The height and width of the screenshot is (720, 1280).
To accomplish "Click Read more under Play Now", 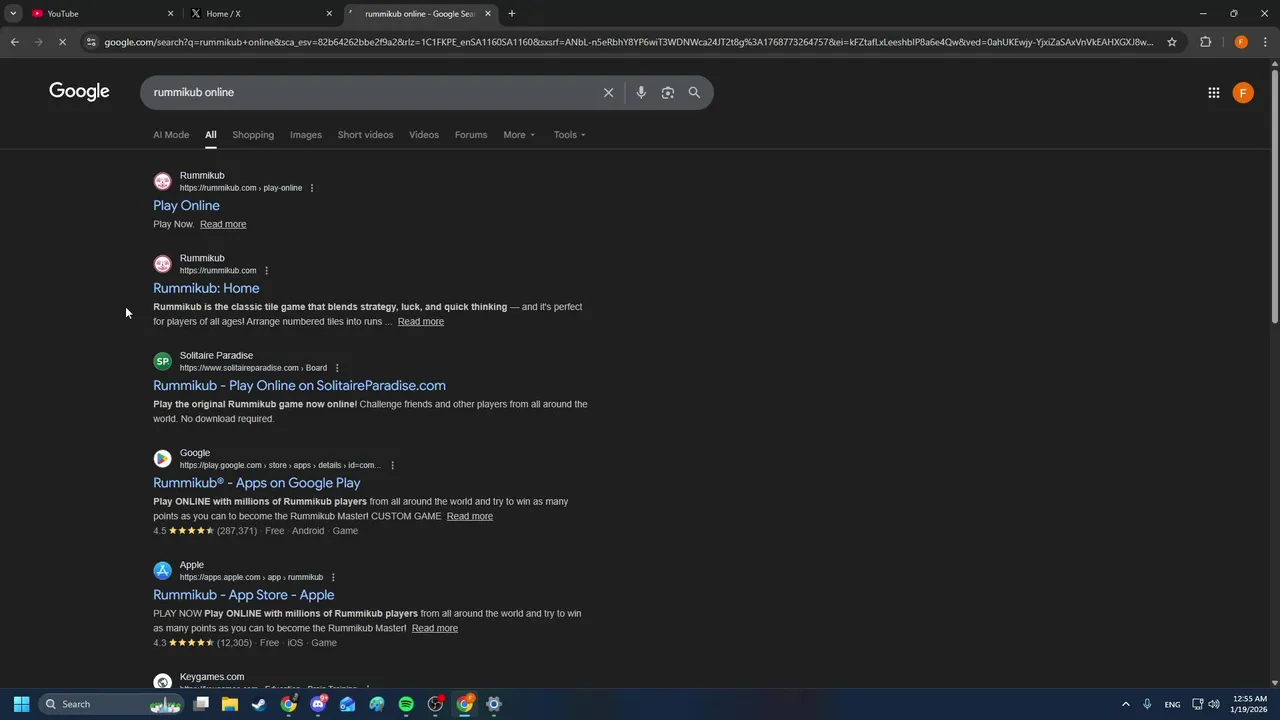I will (x=223, y=224).
